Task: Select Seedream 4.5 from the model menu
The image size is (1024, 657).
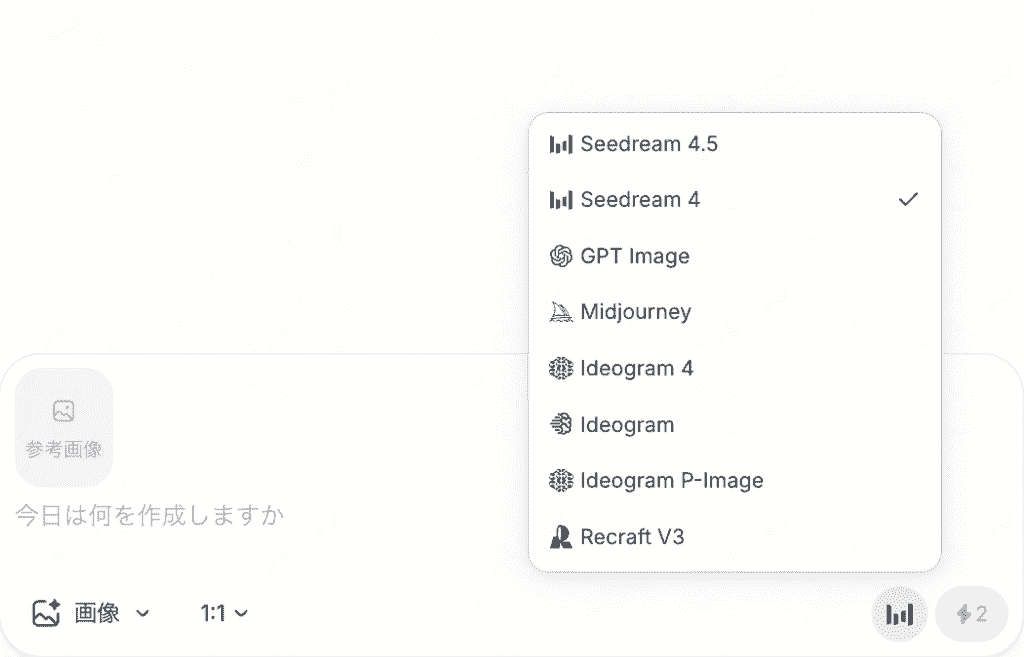Action: 735,144
